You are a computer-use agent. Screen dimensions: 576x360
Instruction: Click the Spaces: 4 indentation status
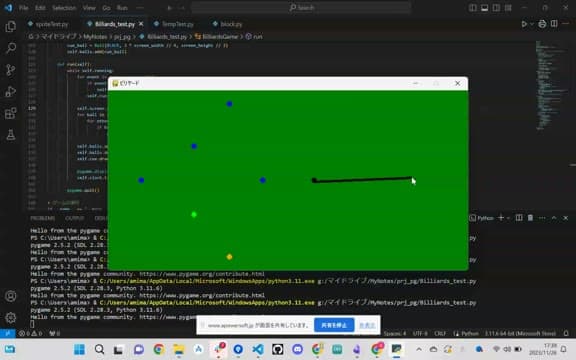395,334
